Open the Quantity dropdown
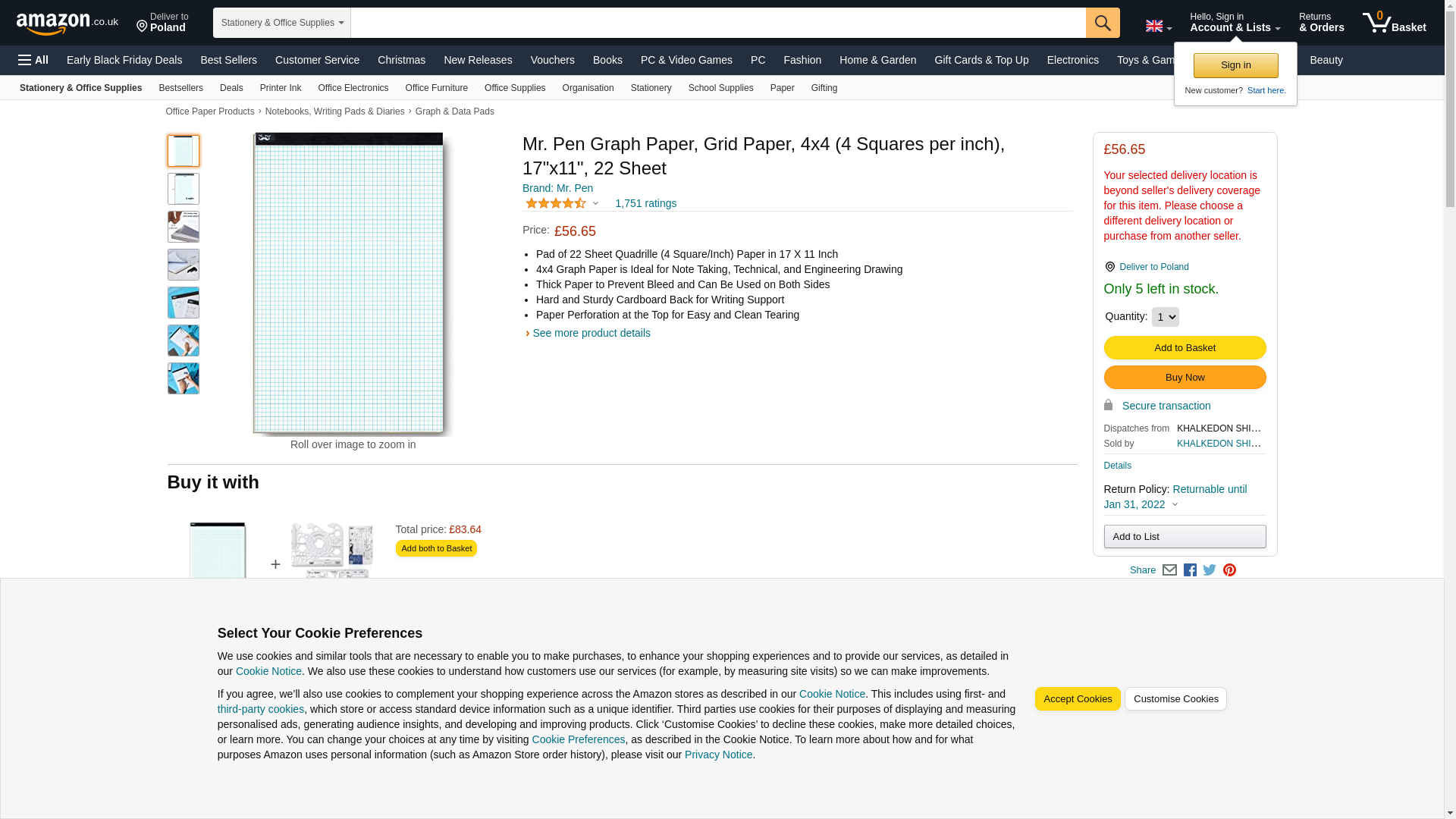Screen dimensions: 1456x819 point(1165,317)
